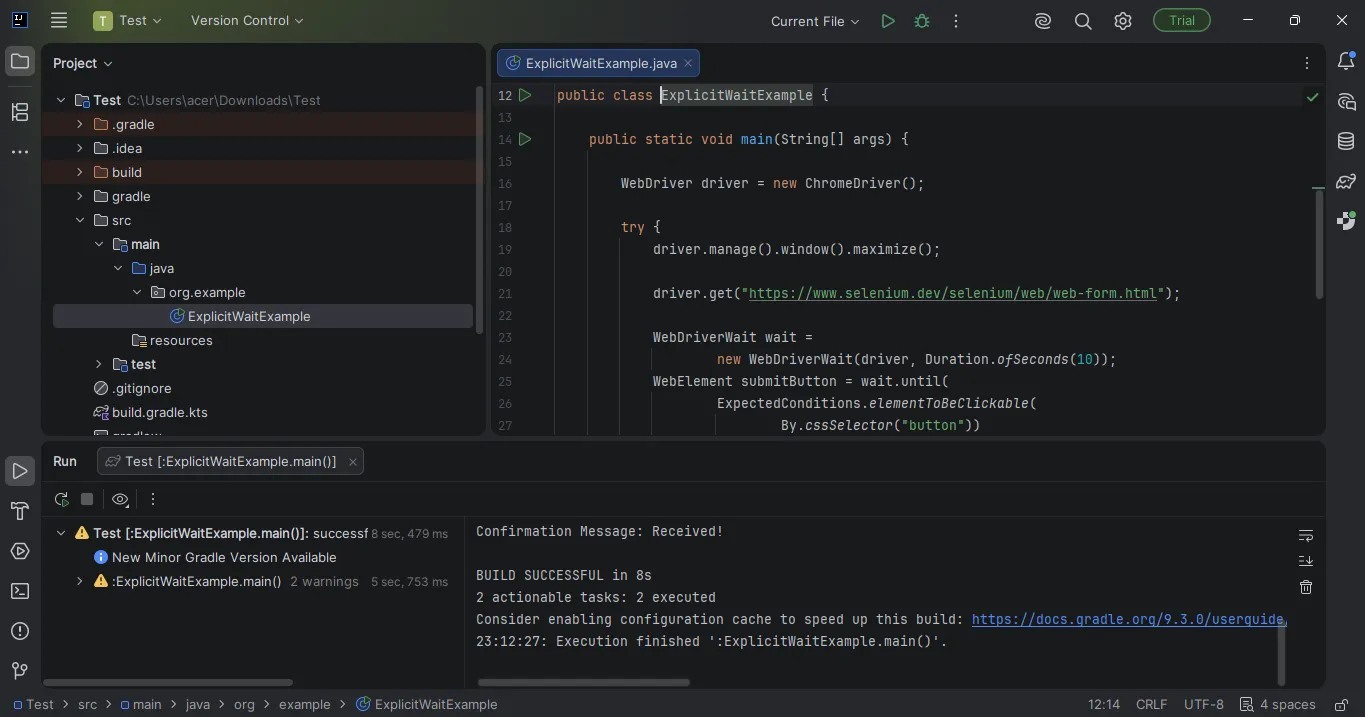Screen dimensions: 1365x717
Task: Open the Test project dropdown
Action: 128,20
